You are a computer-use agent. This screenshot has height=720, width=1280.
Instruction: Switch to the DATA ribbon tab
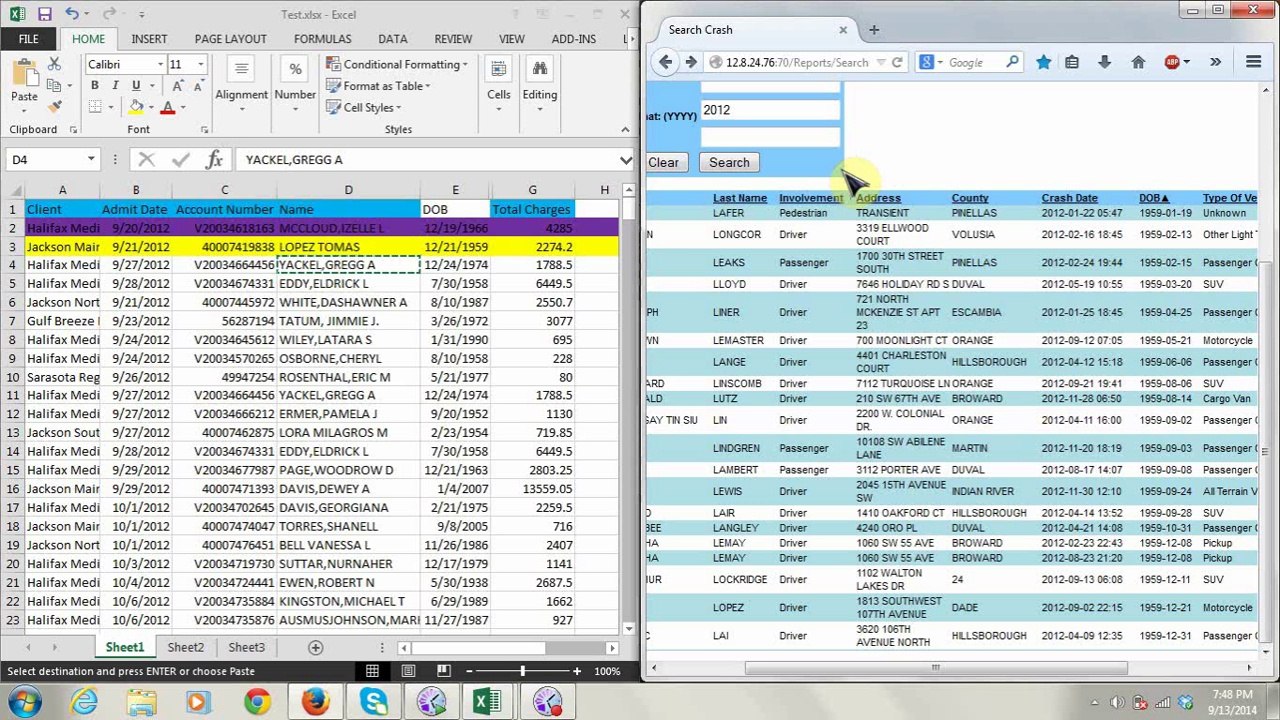tap(393, 39)
